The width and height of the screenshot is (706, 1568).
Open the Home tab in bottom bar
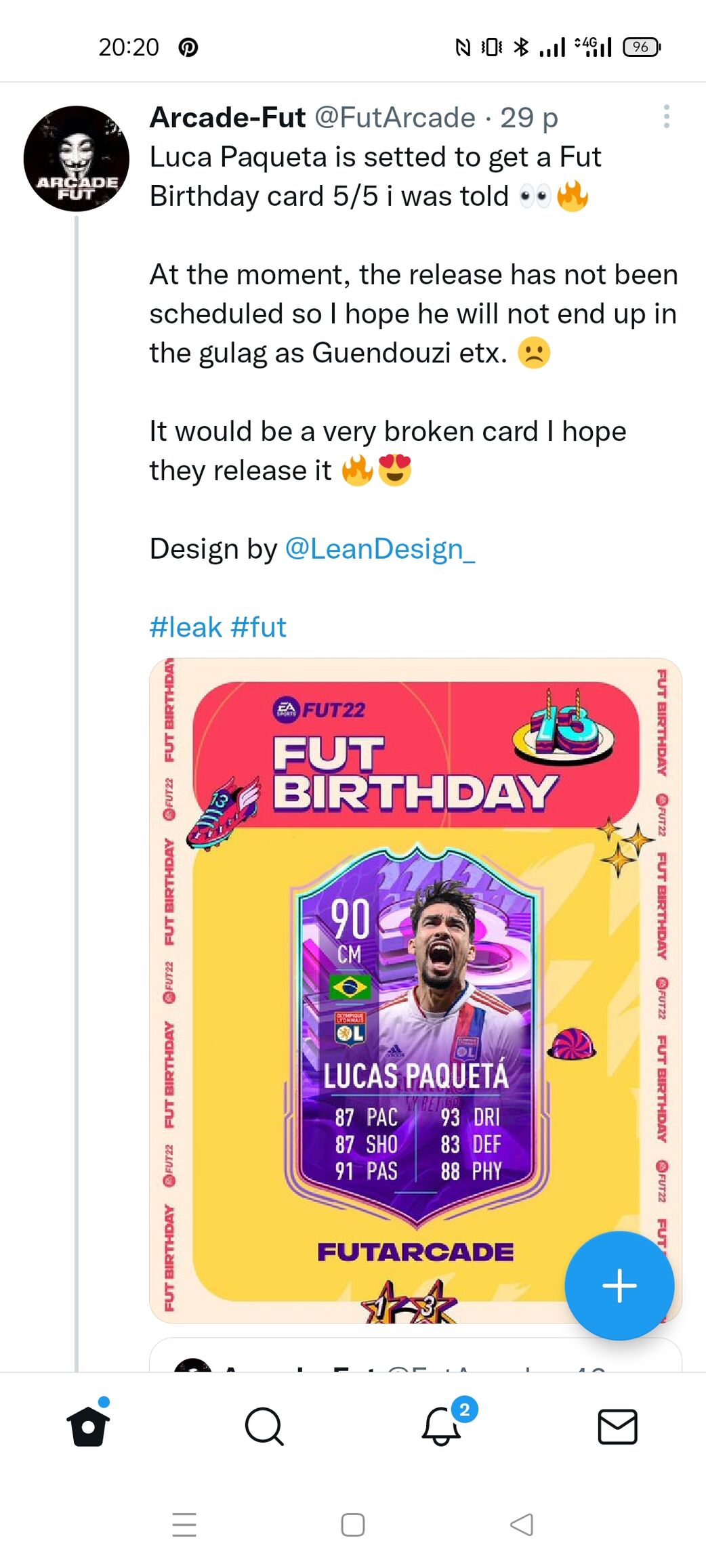88,1426
